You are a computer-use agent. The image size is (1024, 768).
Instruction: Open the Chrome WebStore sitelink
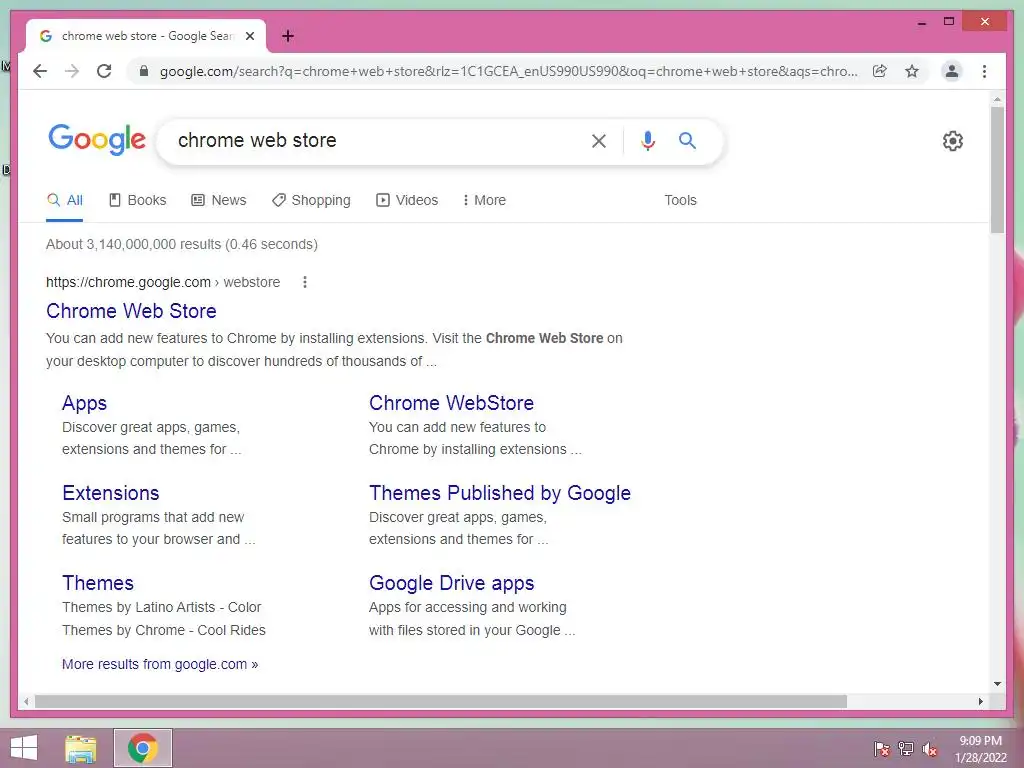click(451, 403)
